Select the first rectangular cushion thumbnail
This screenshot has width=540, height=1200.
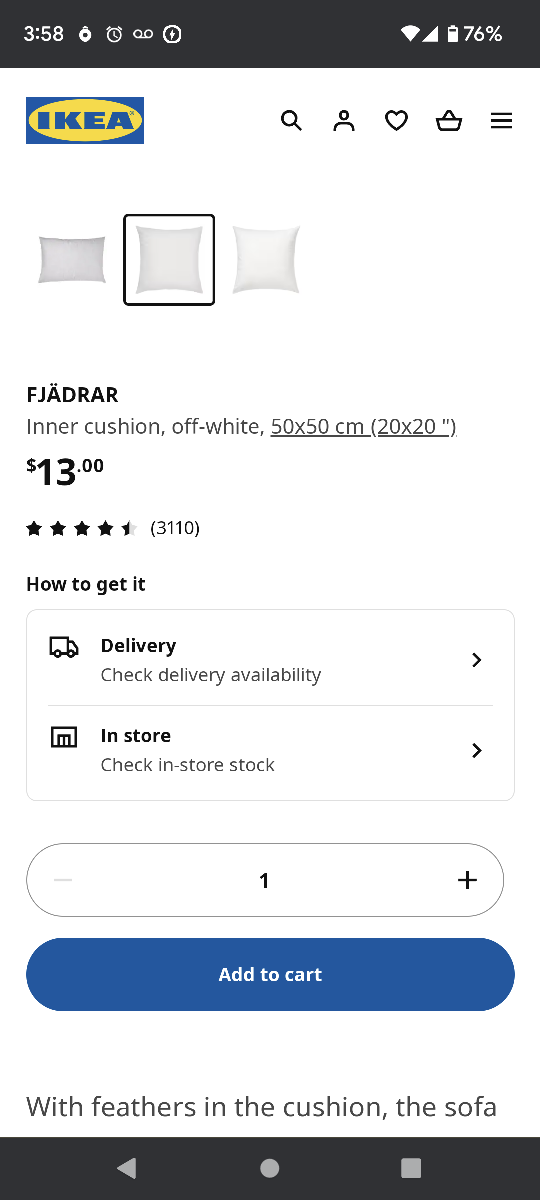tap(72, 260)
